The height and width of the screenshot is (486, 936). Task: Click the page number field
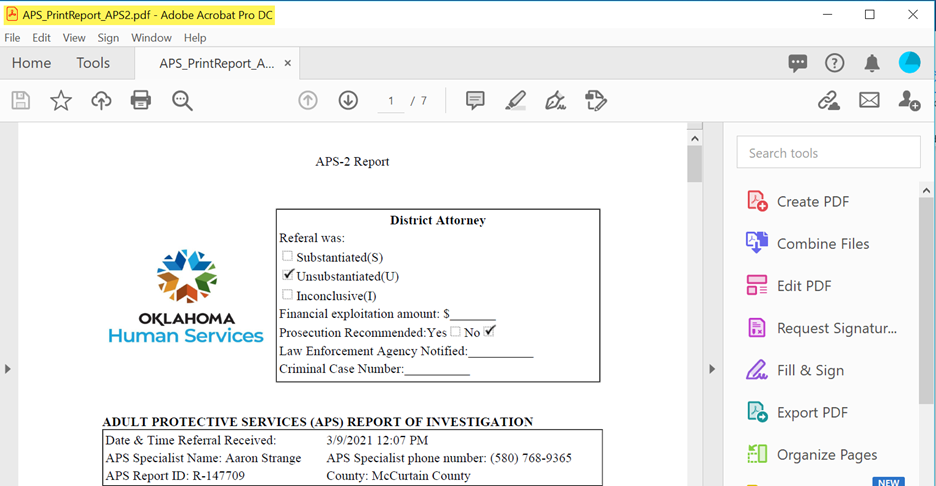(x=391, y=101)
